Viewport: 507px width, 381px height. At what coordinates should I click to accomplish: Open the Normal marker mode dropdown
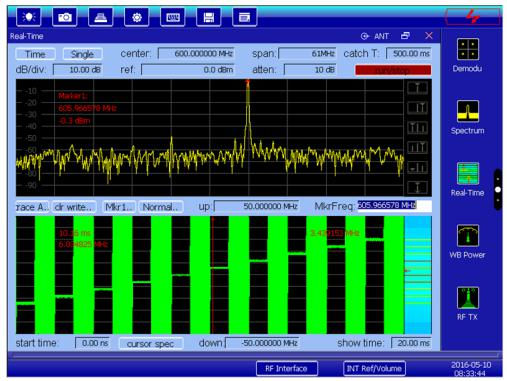[161, 207]
